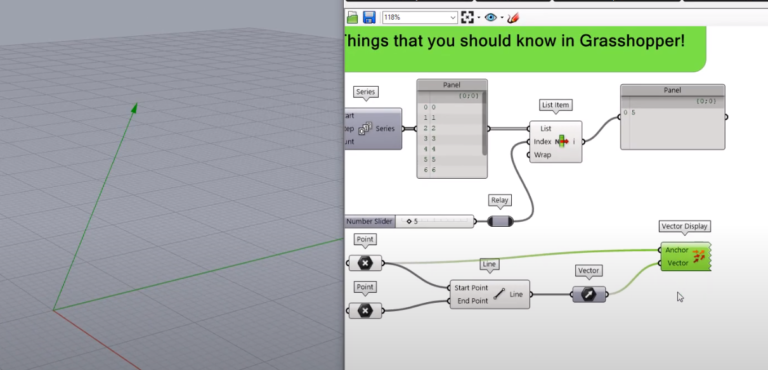Click the List Item component icon
The height and width of the screenshot is (370, 768).
tap(562, 142)
